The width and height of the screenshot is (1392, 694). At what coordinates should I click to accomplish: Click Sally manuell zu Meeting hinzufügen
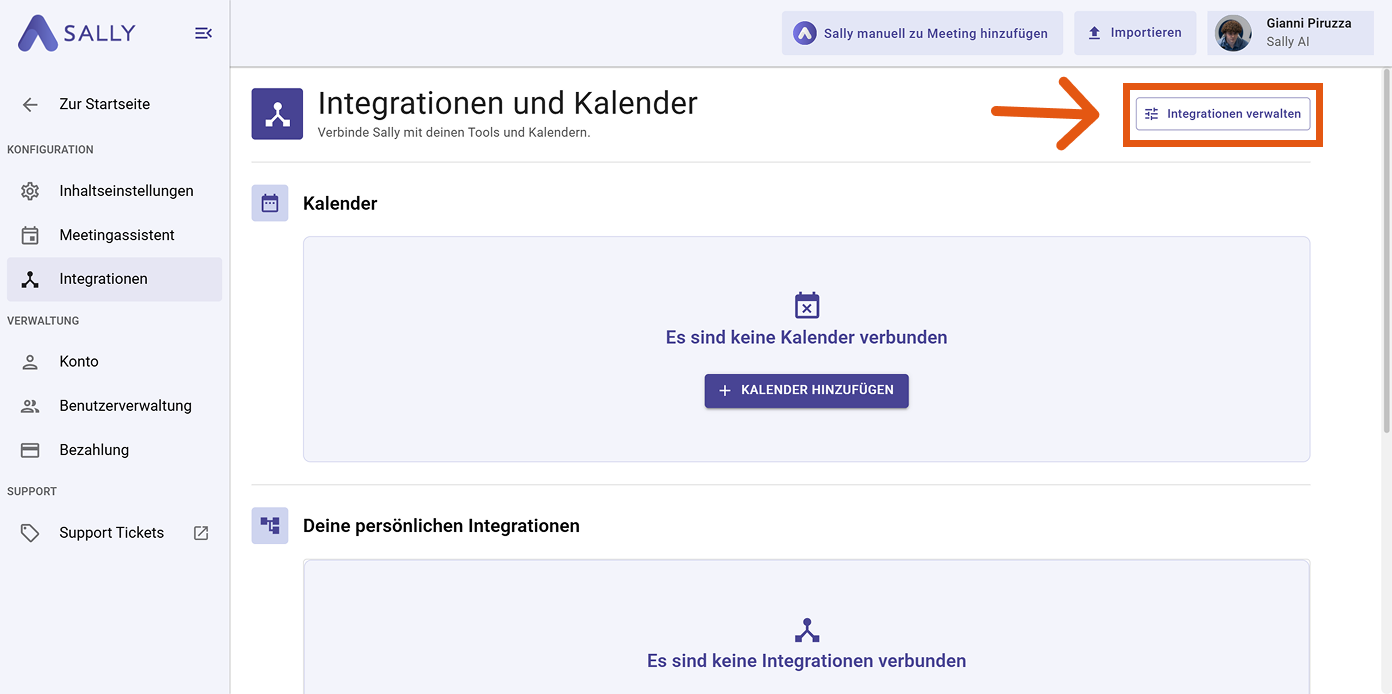click(x=922, y=33)
